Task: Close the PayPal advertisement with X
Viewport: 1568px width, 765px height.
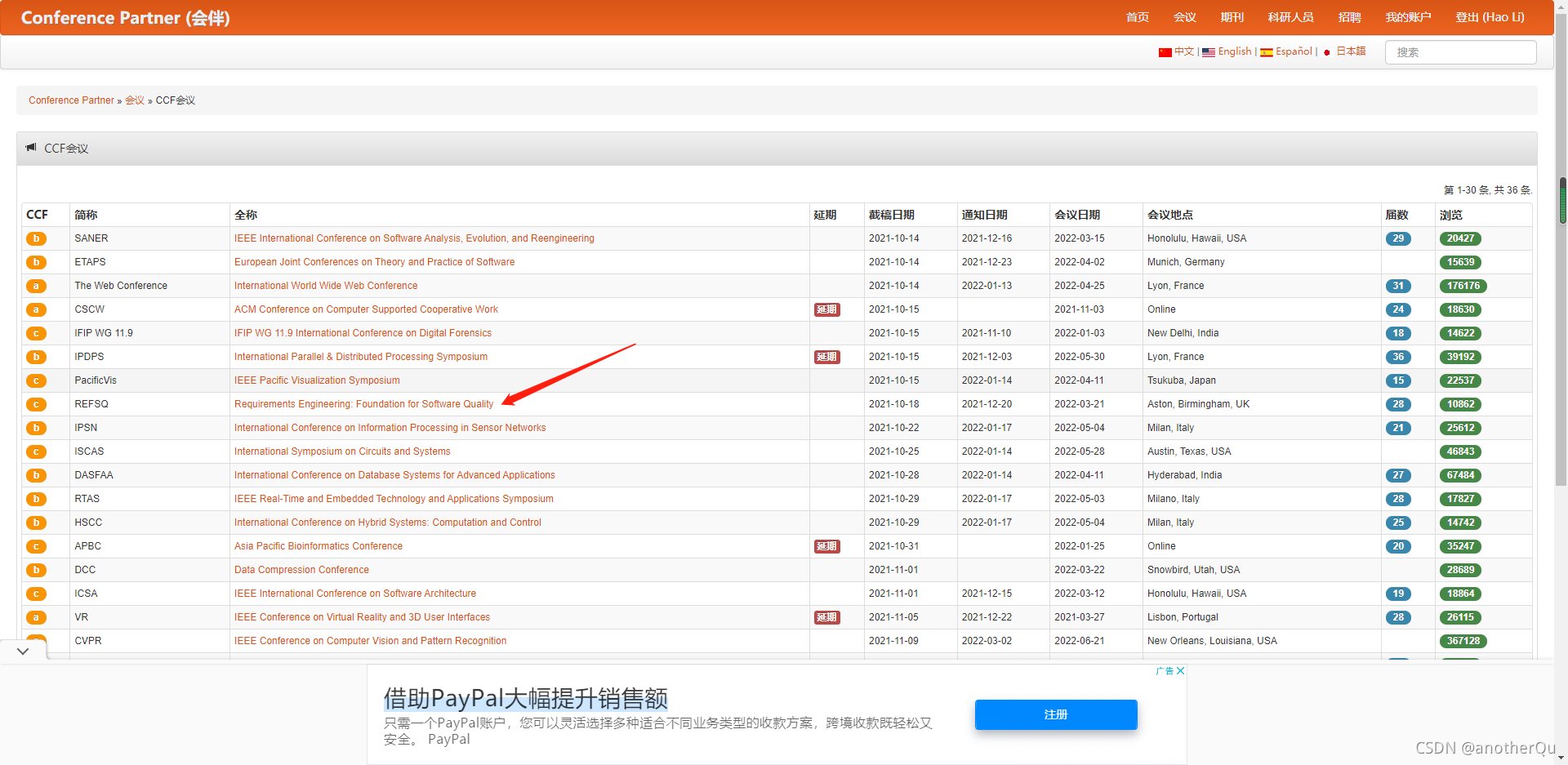Action: (x=1180, y=671)
